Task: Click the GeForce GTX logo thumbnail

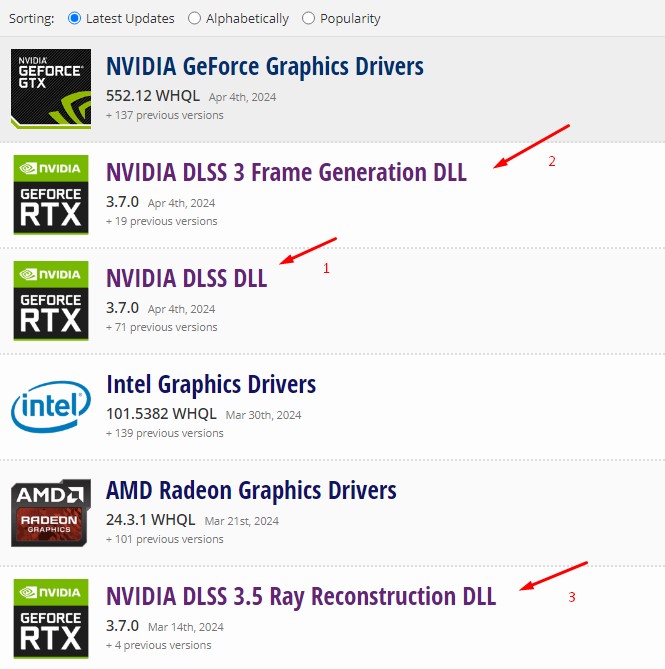Action: tap(51, 89)
